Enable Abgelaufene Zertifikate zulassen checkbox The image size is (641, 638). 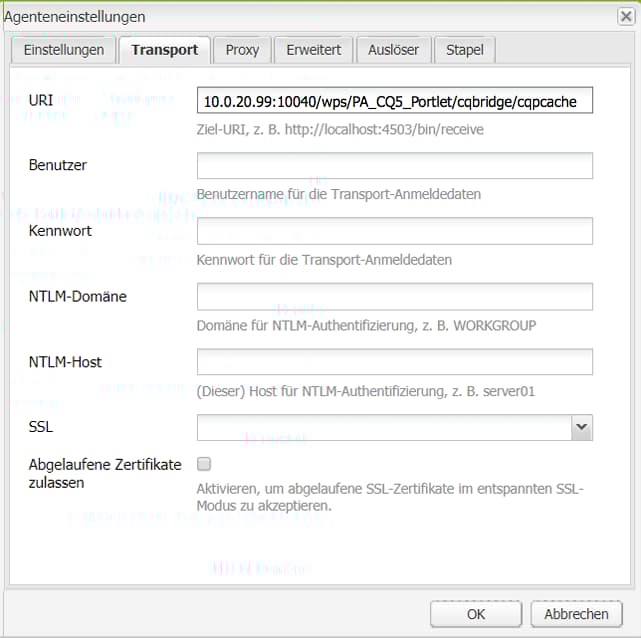coord(204,464)
